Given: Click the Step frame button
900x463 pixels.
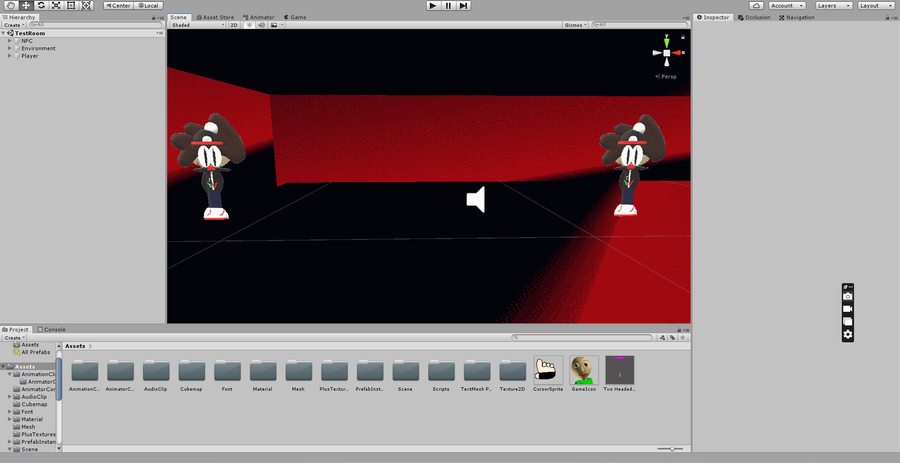Looking at the screenshot, I should pyautogui.click(x=463, y=5).
